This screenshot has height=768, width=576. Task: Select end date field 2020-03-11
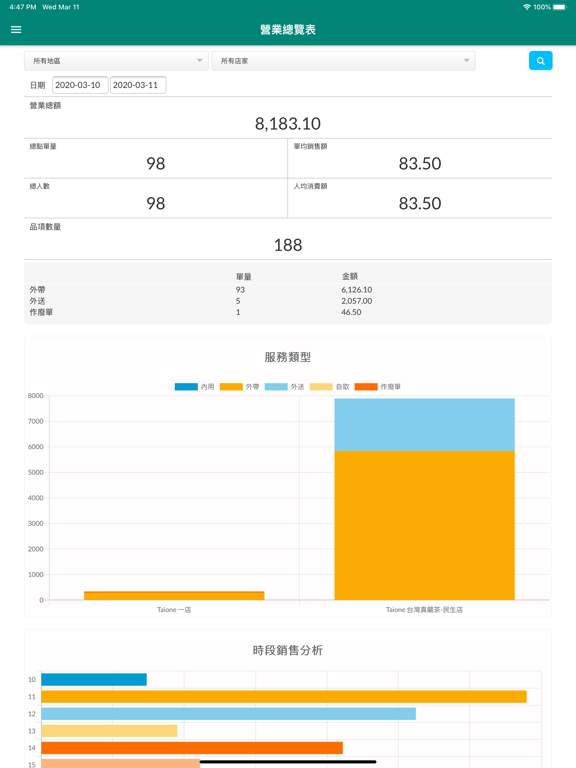pos(138,85)
